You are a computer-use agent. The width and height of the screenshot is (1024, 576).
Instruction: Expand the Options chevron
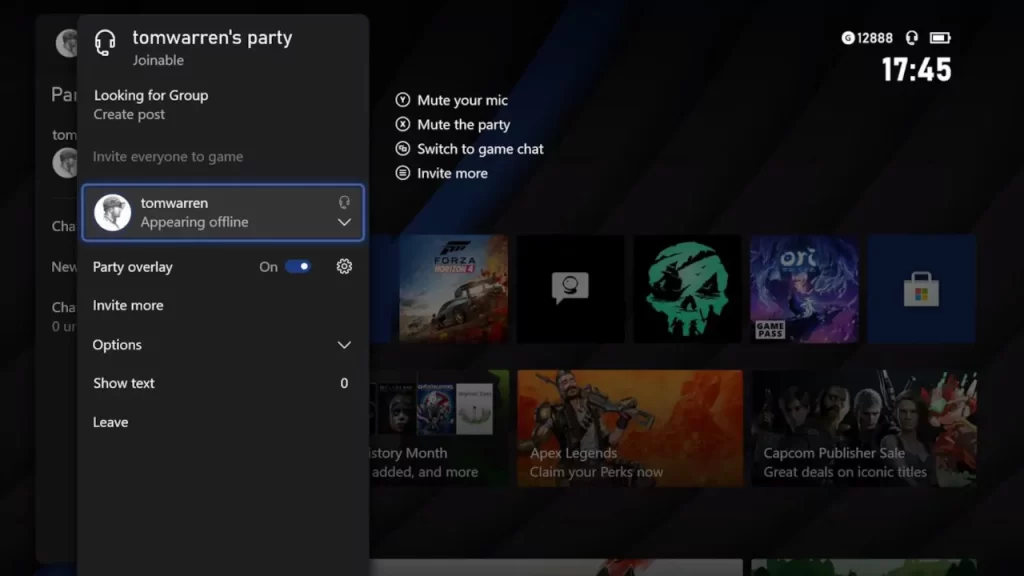click(344, 345)
